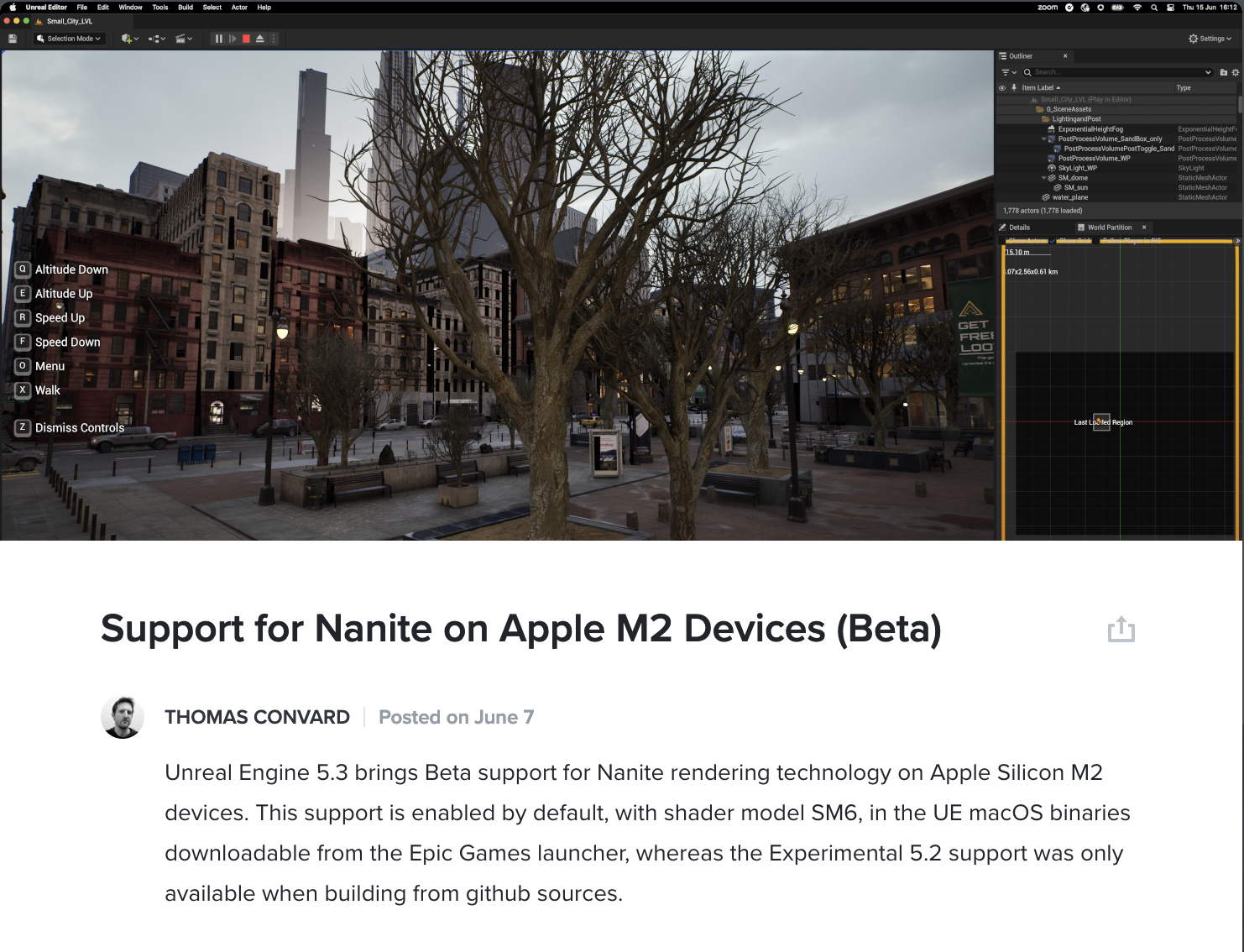Click the Outliner vertical scrollbar
Screen dimensions: 1244x952
[x=1240, y=105]
